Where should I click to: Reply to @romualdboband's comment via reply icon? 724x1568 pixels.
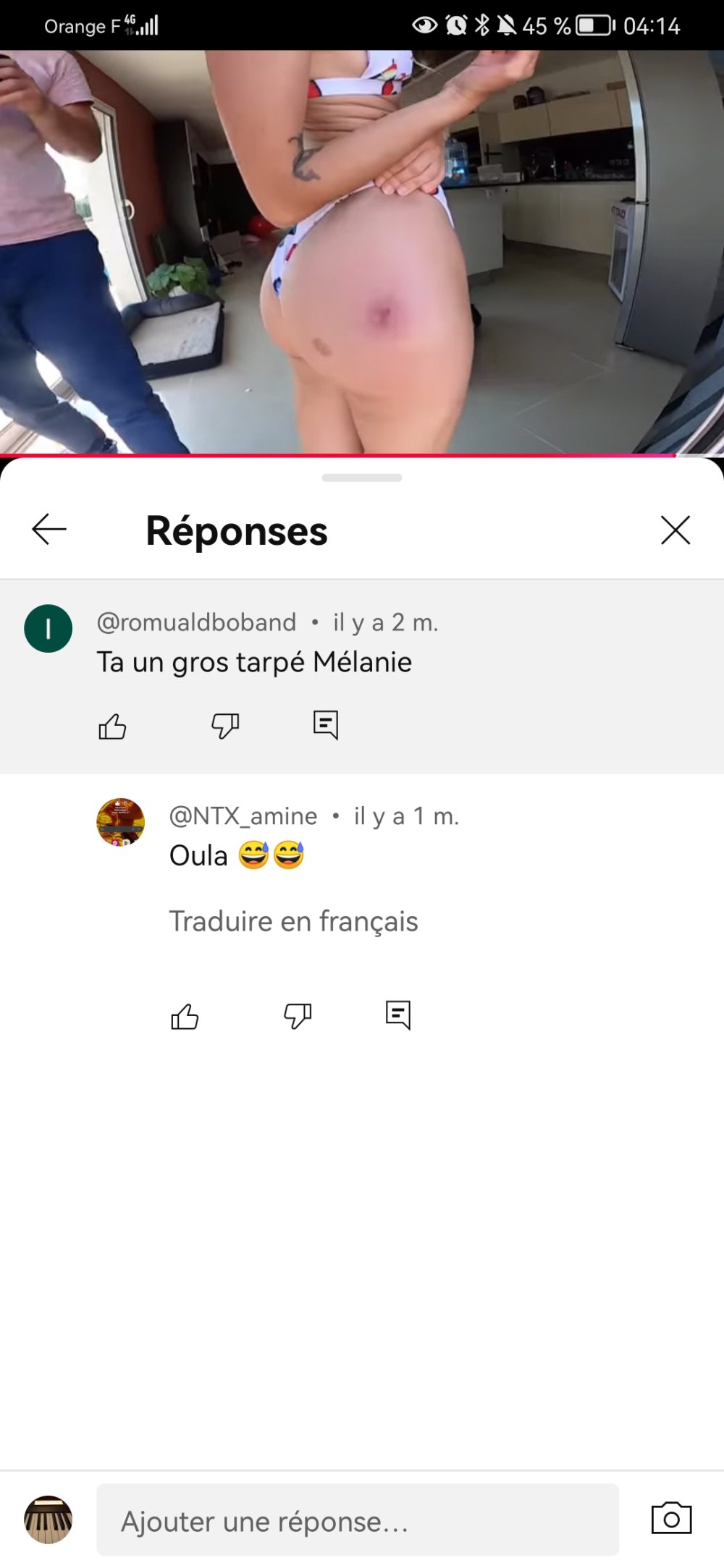click(326, 725)
